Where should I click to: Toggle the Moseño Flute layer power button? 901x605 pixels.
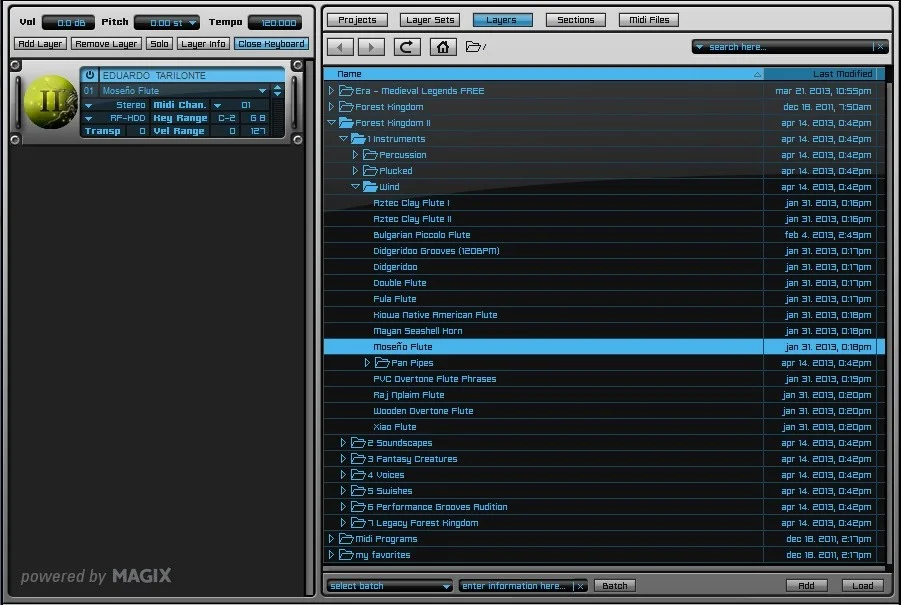coord(90,75)
